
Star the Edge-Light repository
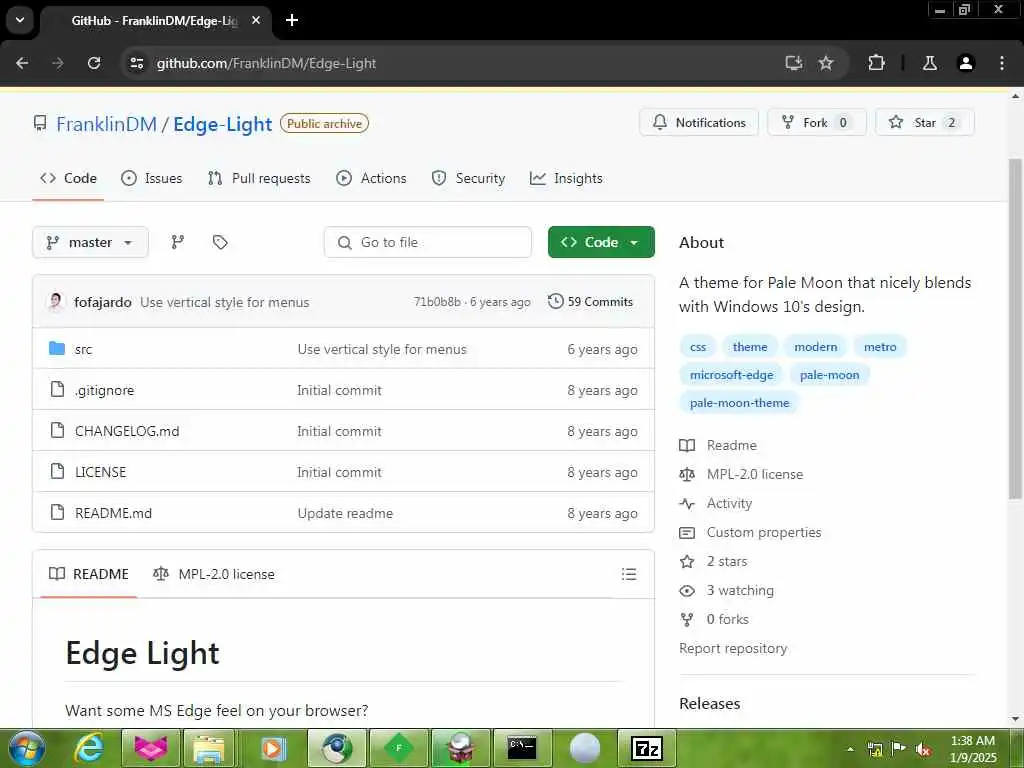(925, 123)
